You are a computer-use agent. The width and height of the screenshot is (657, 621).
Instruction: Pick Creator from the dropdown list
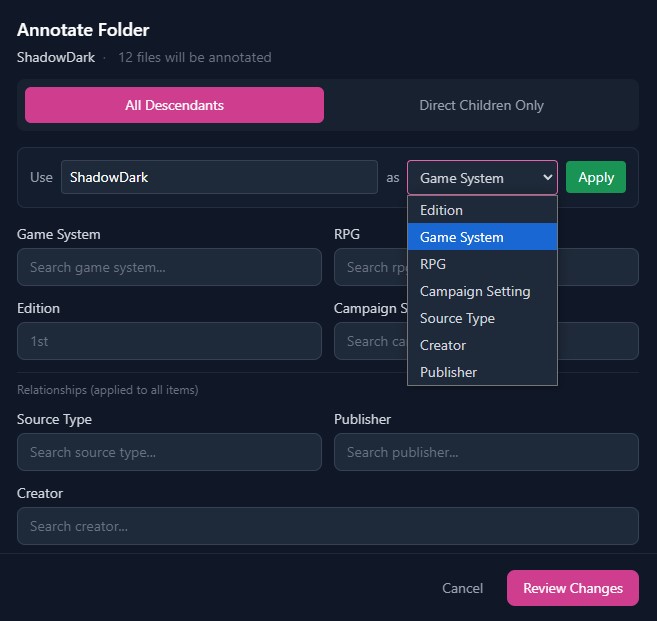point(443,345)
